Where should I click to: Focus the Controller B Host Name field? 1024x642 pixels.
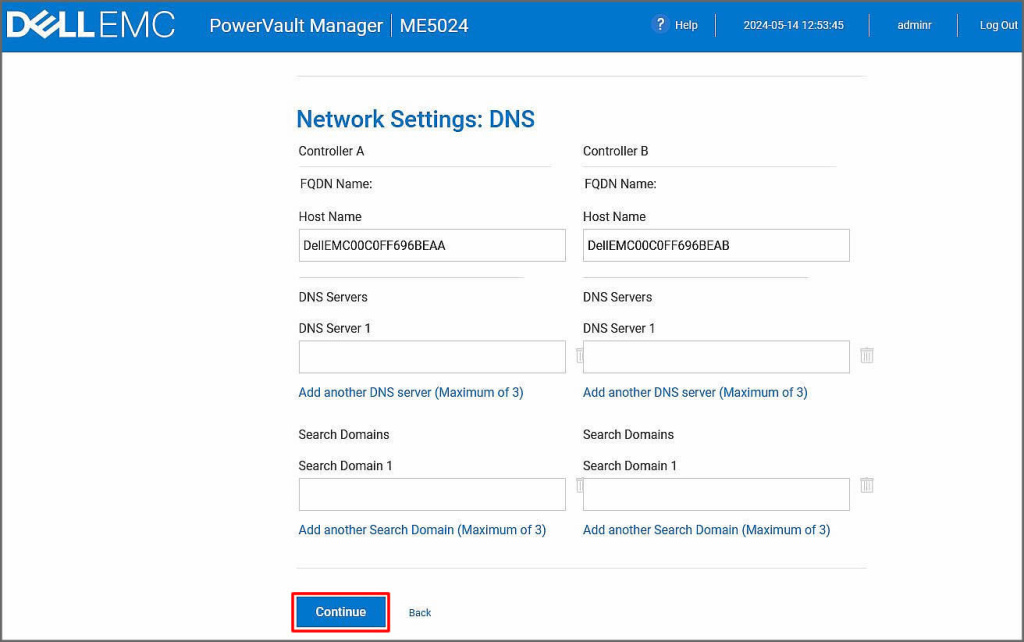pyautogui.click(x=716, y=245)
